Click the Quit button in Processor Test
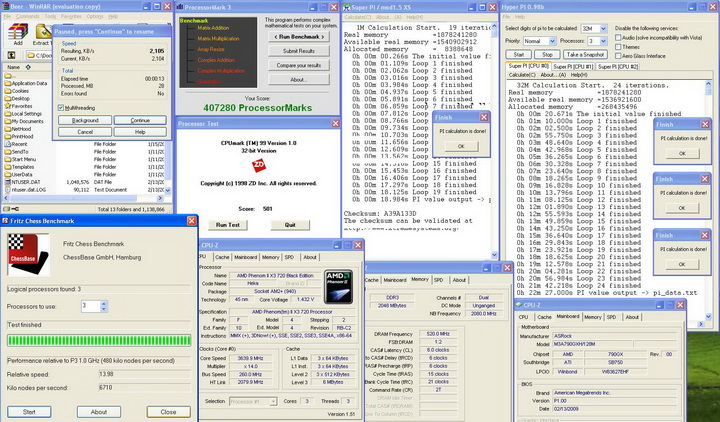The height and width of the screenshot is (422, 720). [290, 225]
